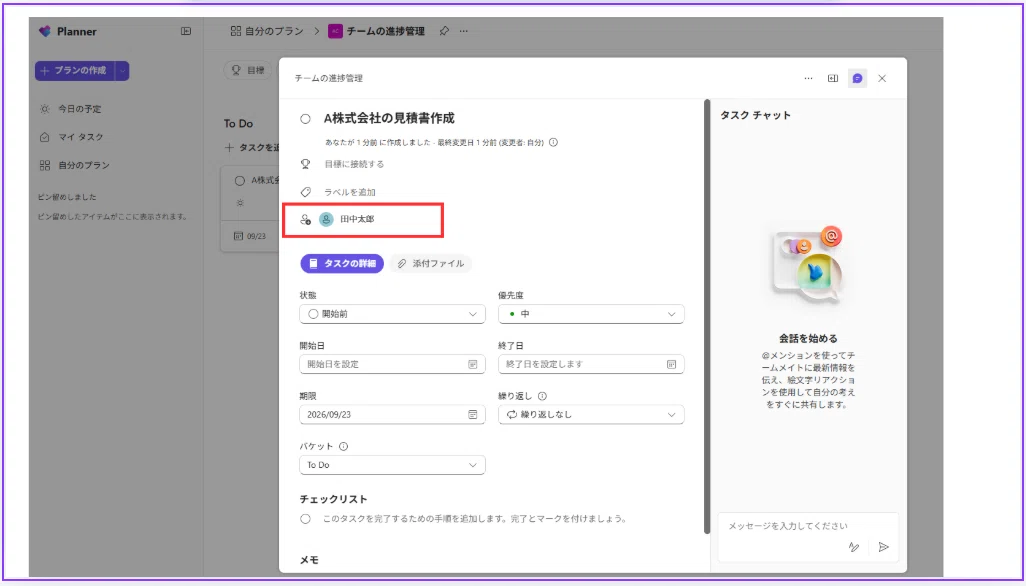Viewport: 1026px width, 586px height.
Task: Click the 期限 field showing 2026/09/23
Action: pyautogui.click(x=393, y=415)
